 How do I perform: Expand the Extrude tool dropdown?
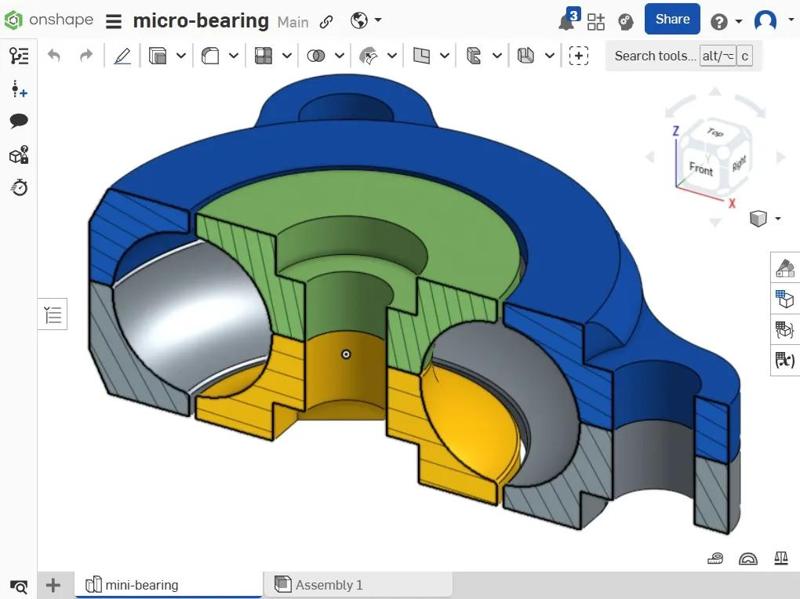tap(181, 56)
